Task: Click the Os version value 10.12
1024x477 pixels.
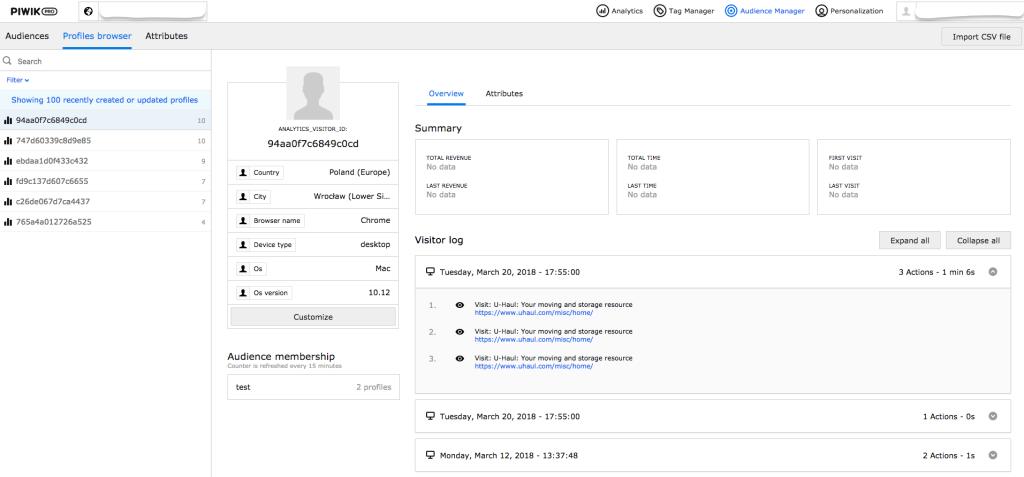Action: coord(379,293)
